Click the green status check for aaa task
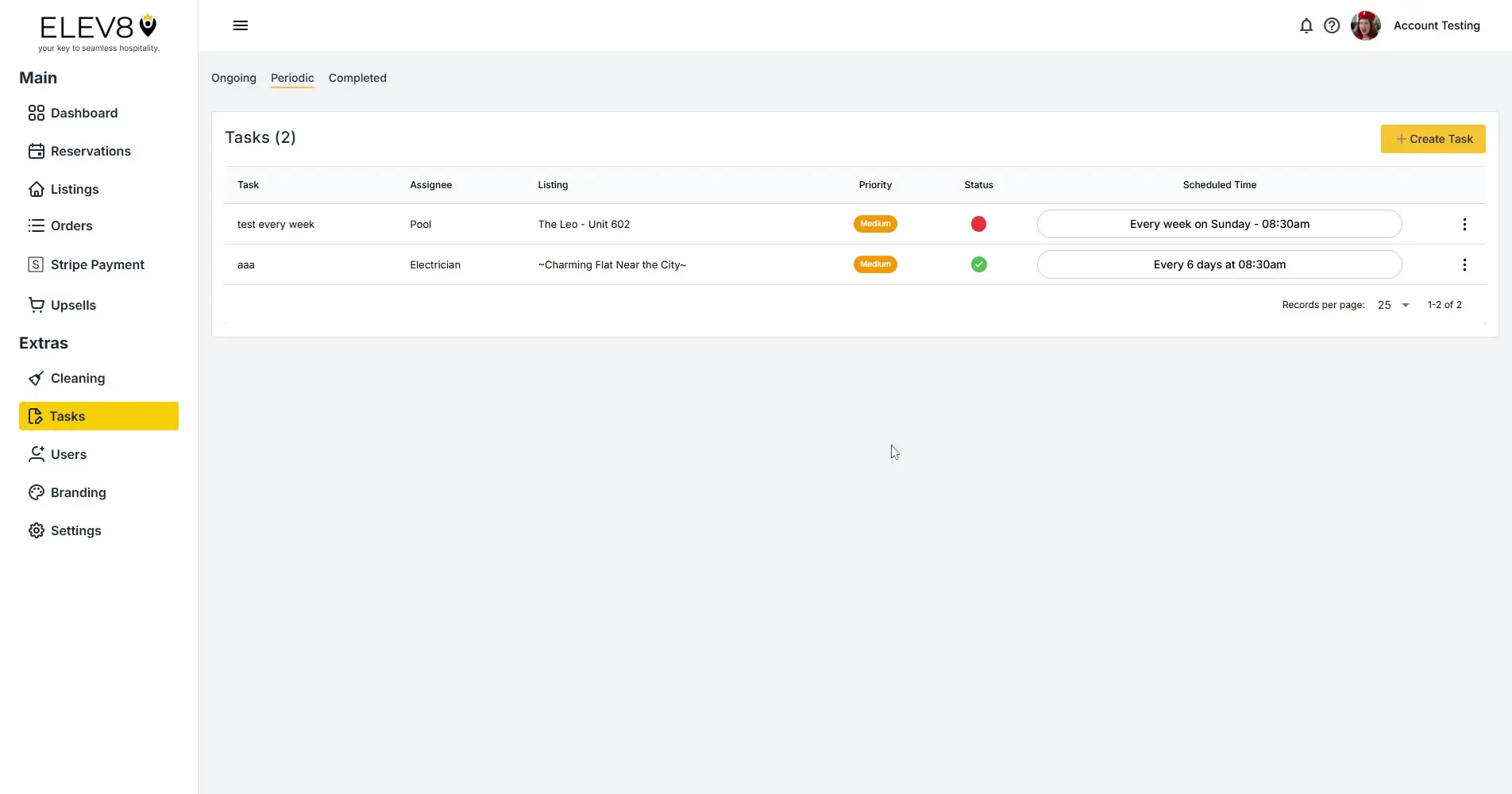 978,264
